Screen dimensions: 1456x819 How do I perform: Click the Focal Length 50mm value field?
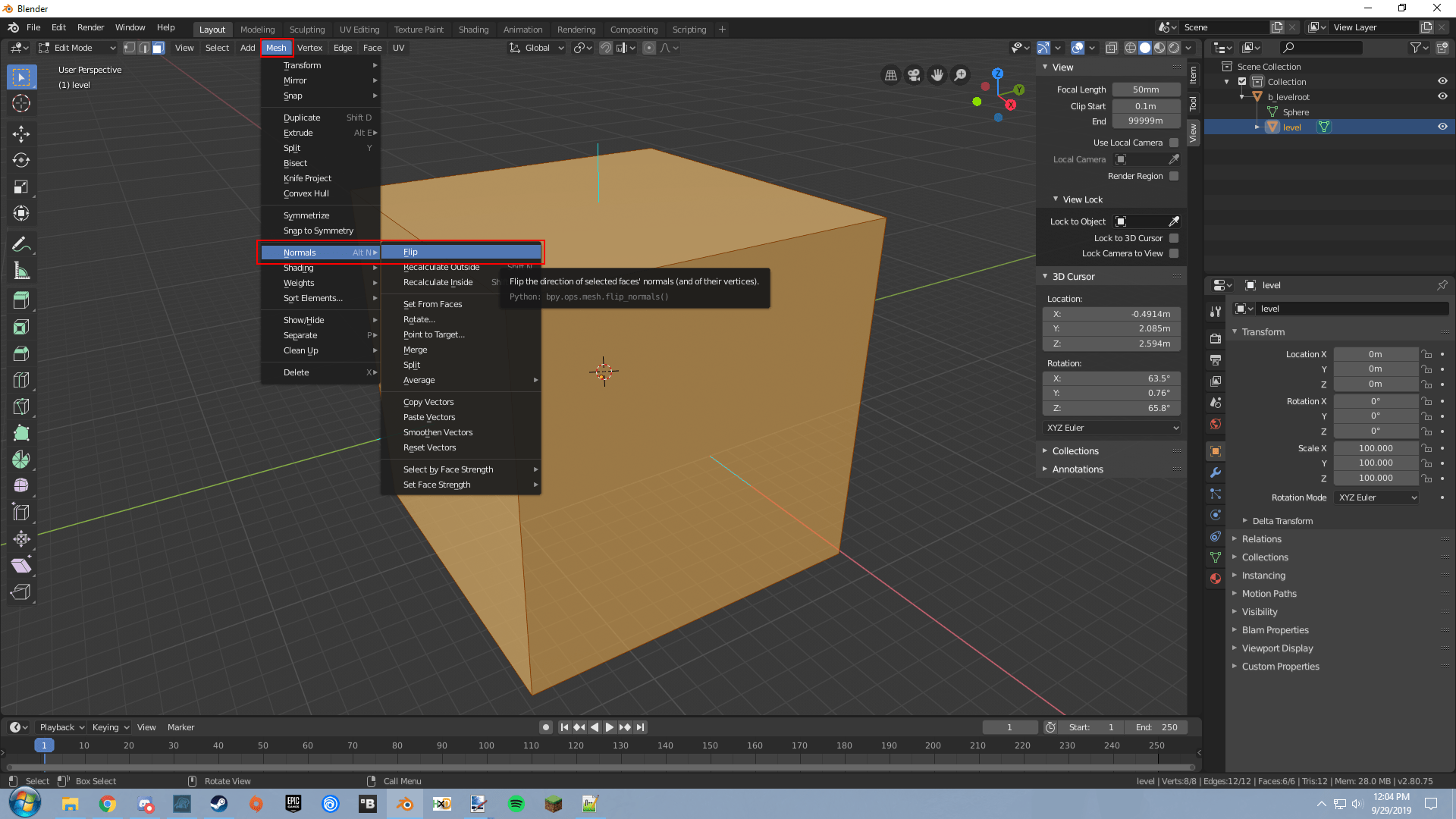click(1145, 89)
